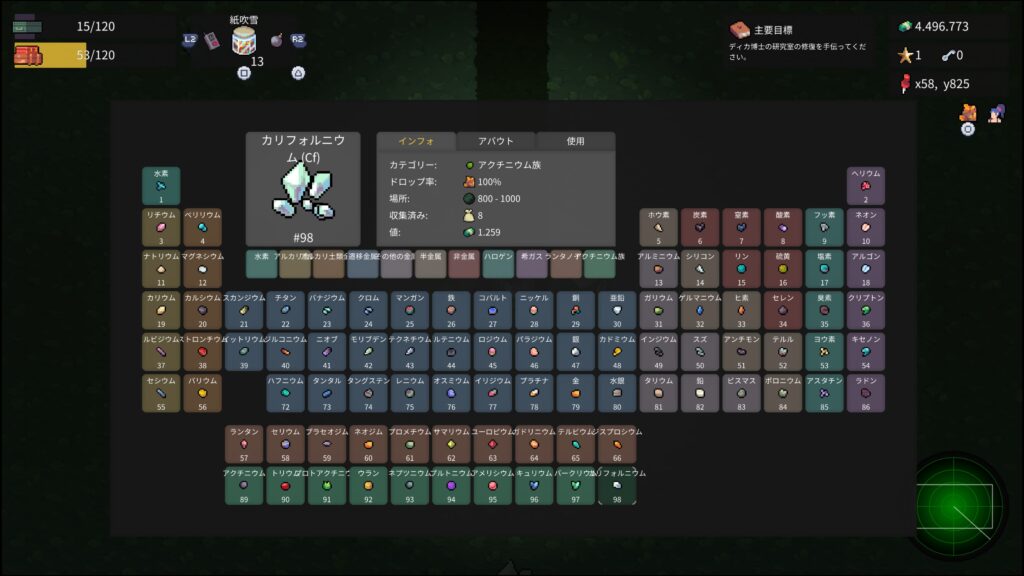1024x576 pixels.
Task: Click the lanthanum (ランタン) tile numbered 57
Action: click(x=244, y=444)
